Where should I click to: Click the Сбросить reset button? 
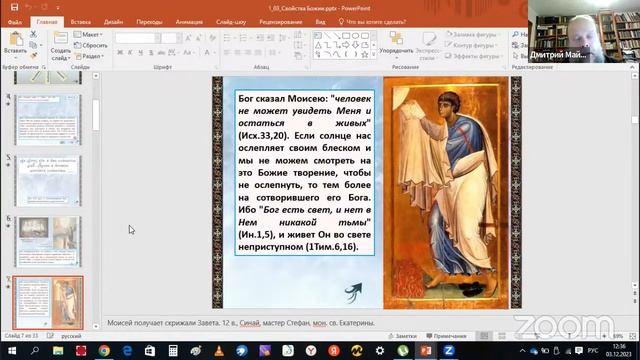click(91, 45)
